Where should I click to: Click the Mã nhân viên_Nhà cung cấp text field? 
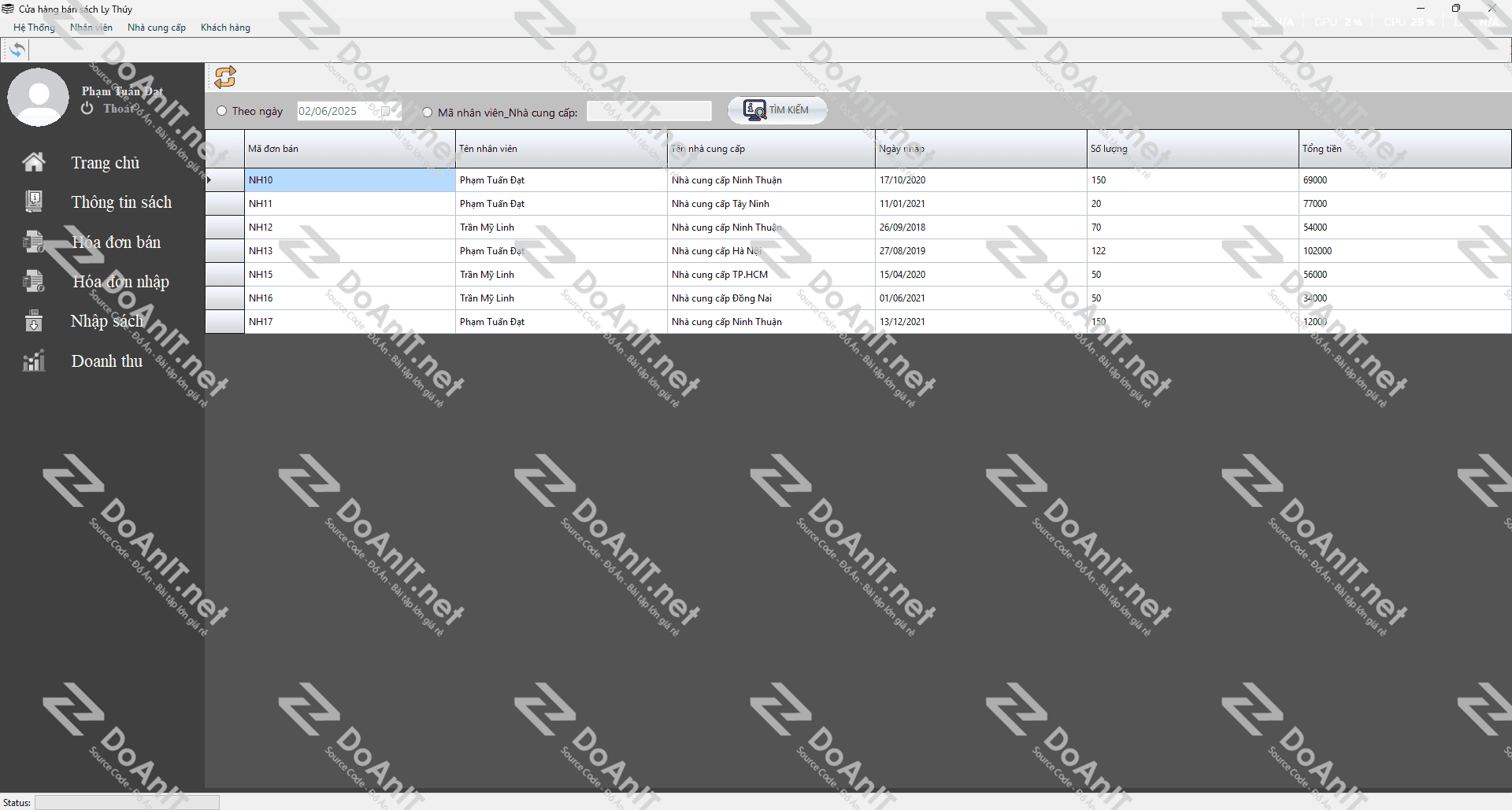pyautogui.click(x=649, y=112)
